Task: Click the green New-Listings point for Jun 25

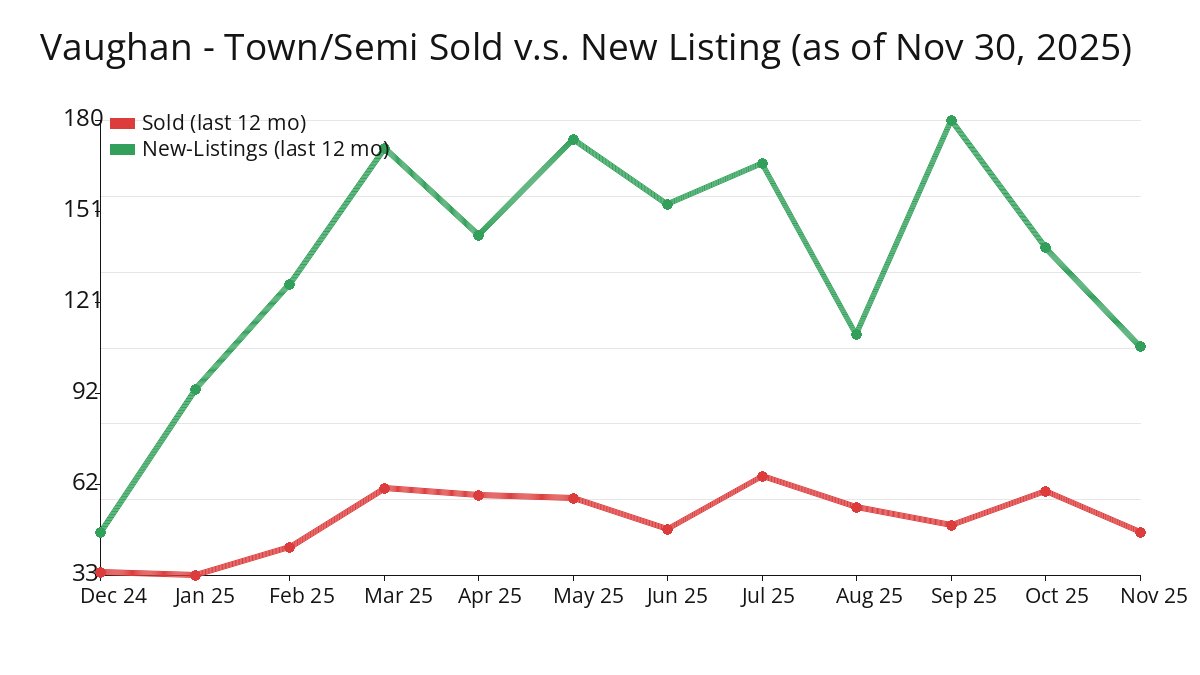Action: (x=667, y=204)
